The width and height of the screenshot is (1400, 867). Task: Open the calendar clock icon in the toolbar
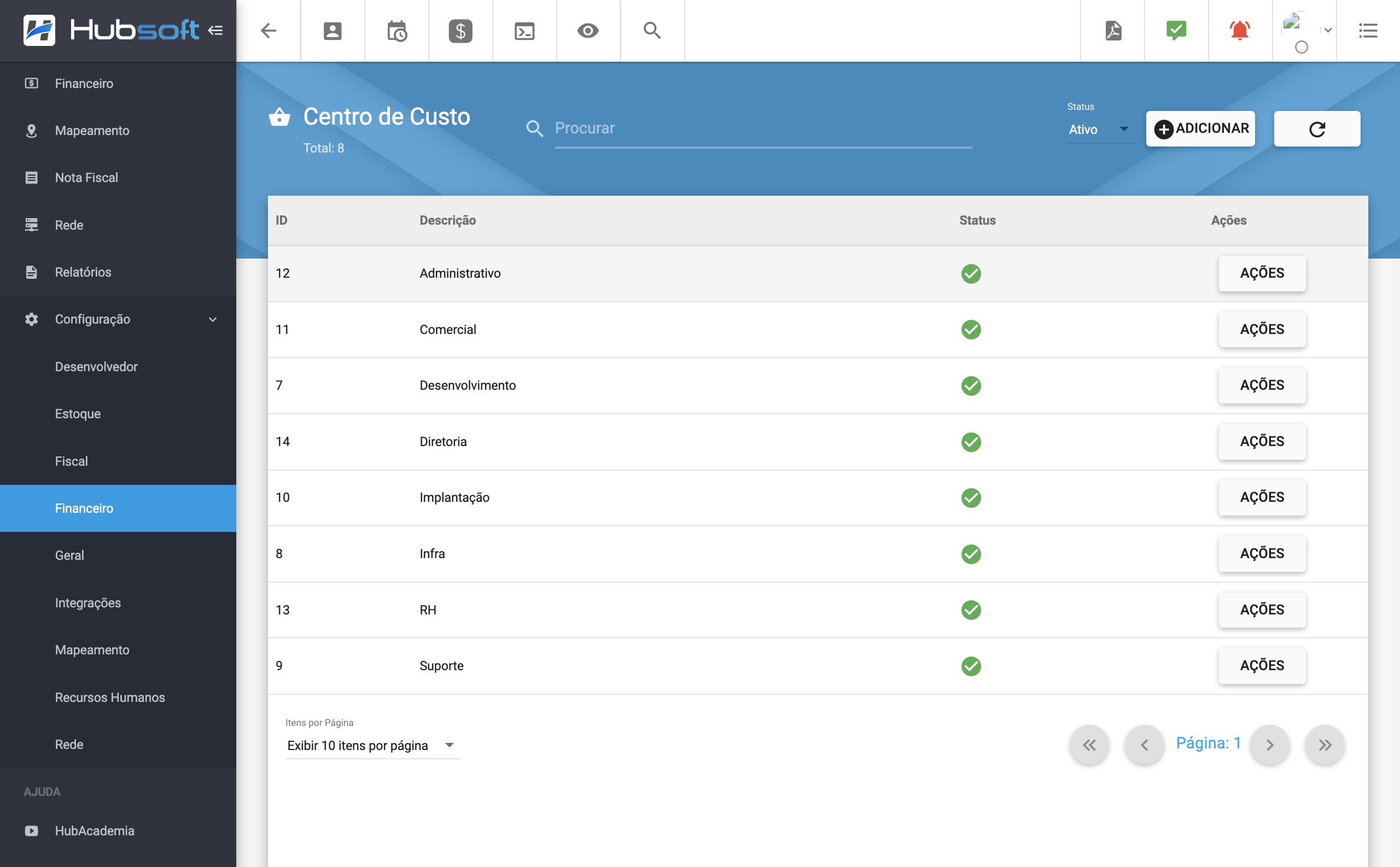pos(397,31)
